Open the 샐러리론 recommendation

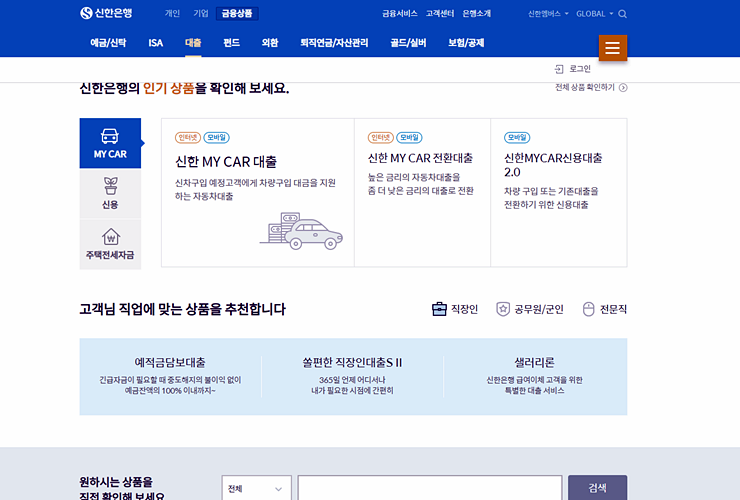pyautogui.click(x=534, y=363)
